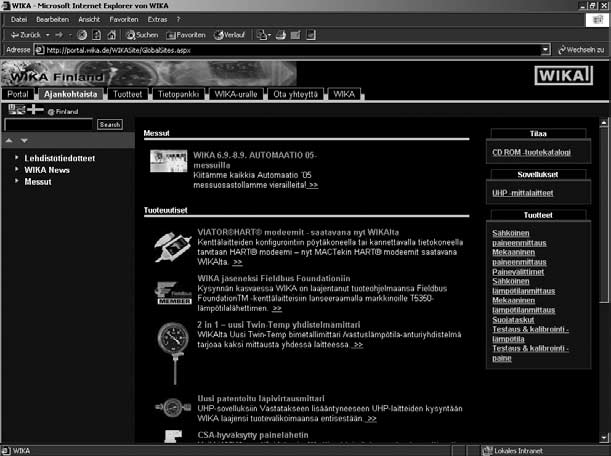Click the Search button
This screenshot has height=456, width=611.
tap(110, 125)
